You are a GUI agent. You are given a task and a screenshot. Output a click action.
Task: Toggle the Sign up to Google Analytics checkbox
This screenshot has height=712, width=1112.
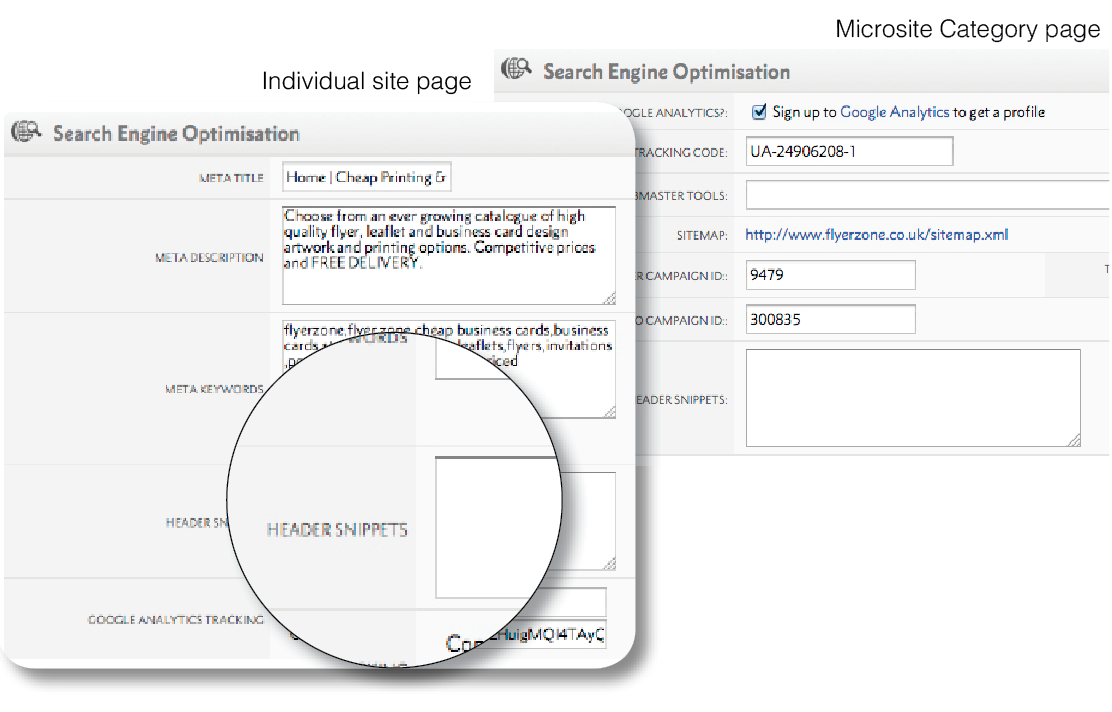(x=759, y=112)
